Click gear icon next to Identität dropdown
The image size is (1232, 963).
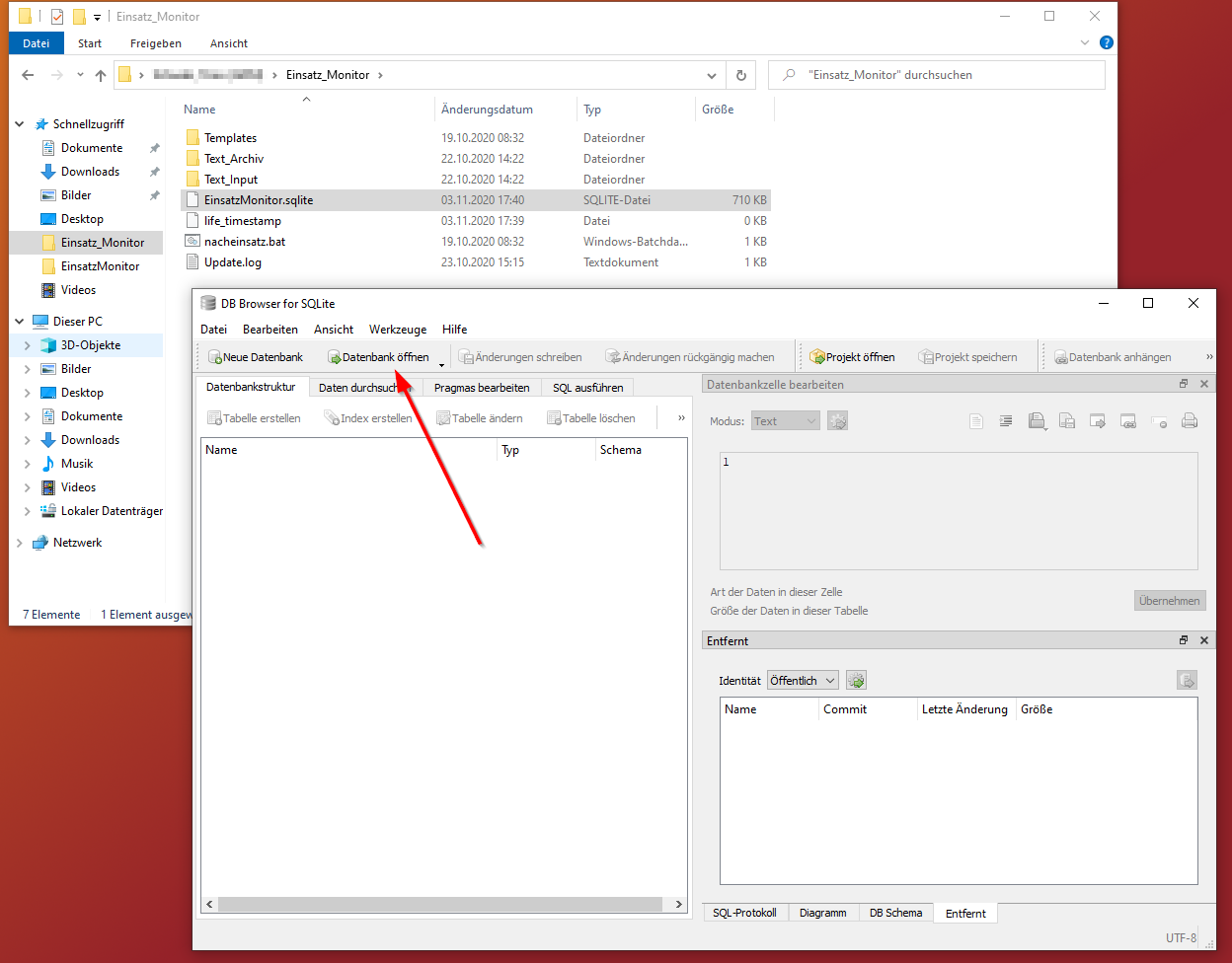pyautogui.click(x=856, y=681)
